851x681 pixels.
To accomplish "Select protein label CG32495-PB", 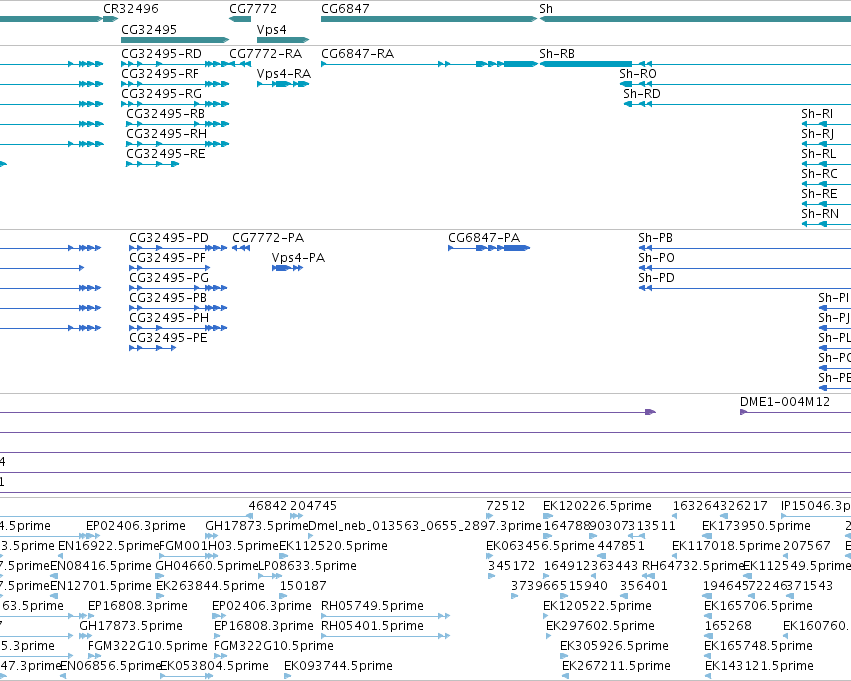I will [x=168, y=298].
